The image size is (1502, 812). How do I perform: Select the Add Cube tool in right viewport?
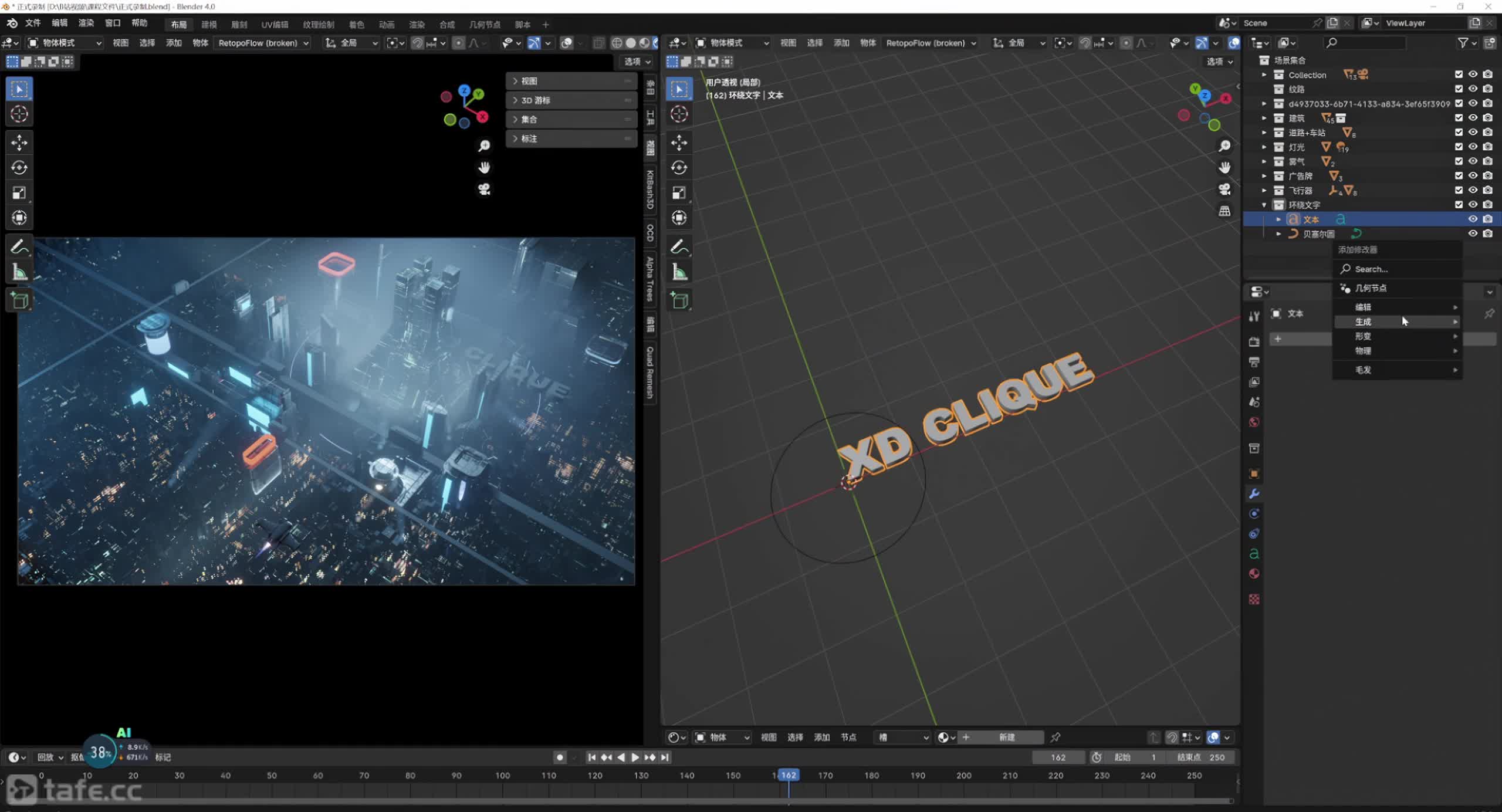tap(679, 301)
